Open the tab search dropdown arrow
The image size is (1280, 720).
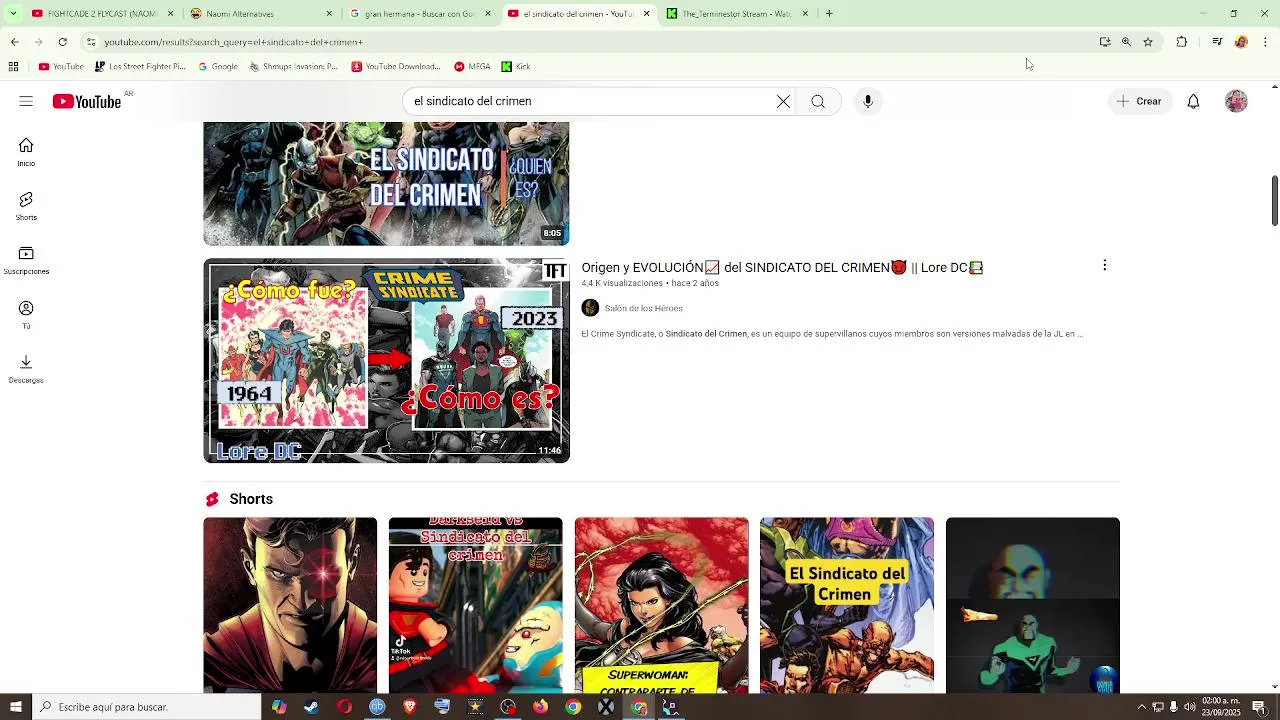pyautogui.click(x=13, y=13)
